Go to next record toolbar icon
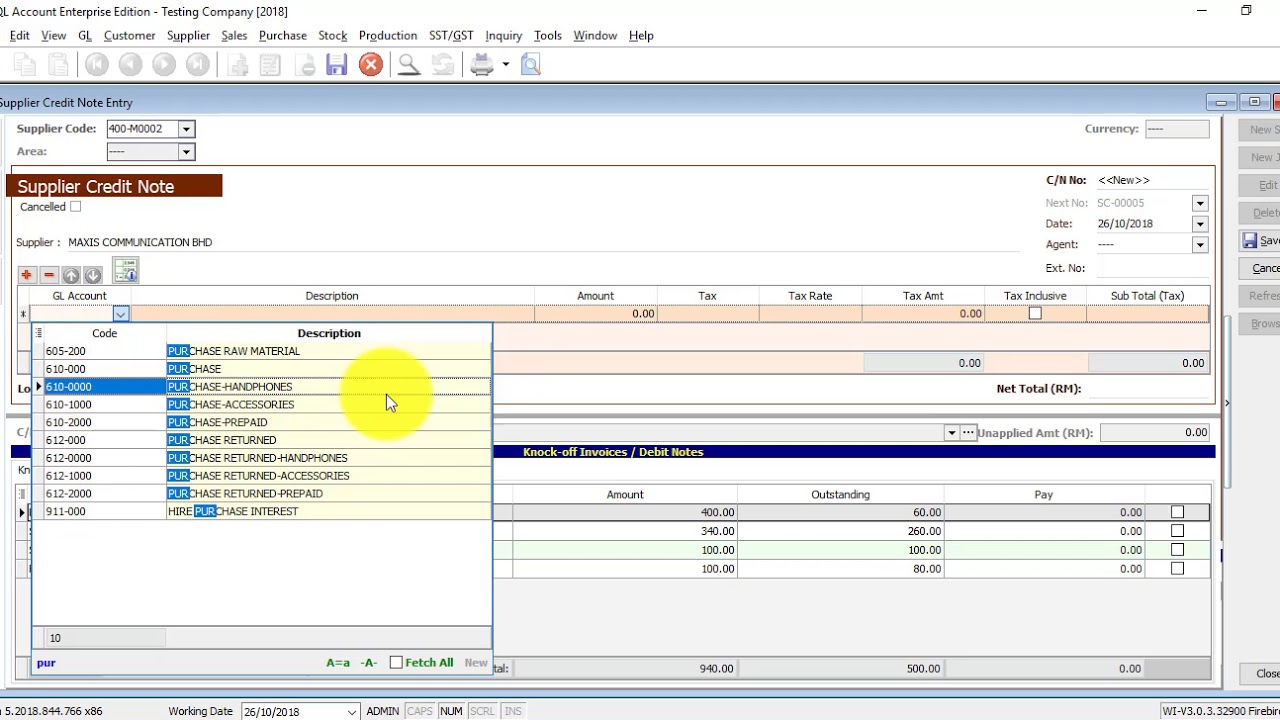1280x720 pixels. coord(164,65)
